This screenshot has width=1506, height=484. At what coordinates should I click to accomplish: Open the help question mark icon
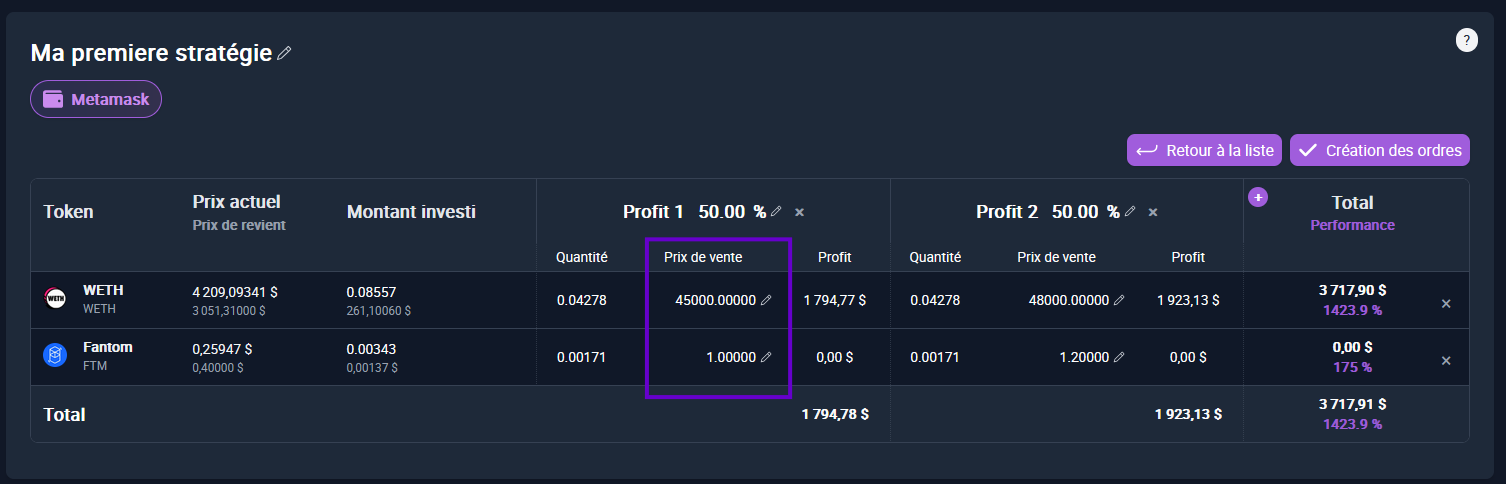(x=1466, y=40)
